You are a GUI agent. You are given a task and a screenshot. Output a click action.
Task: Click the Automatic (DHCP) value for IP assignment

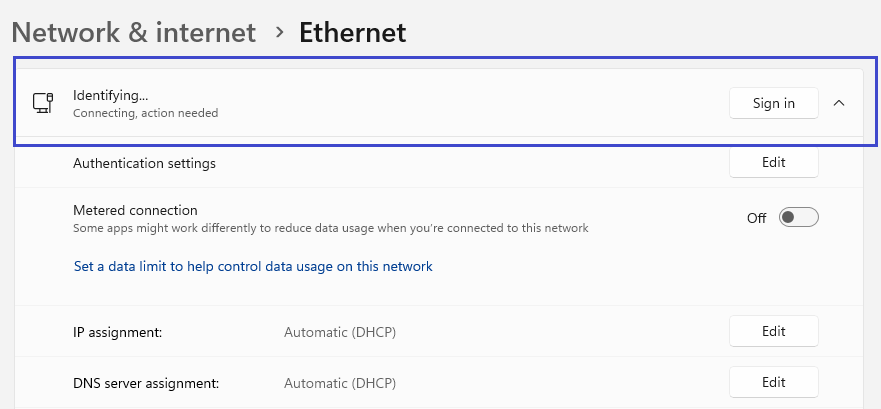point(340,331)
